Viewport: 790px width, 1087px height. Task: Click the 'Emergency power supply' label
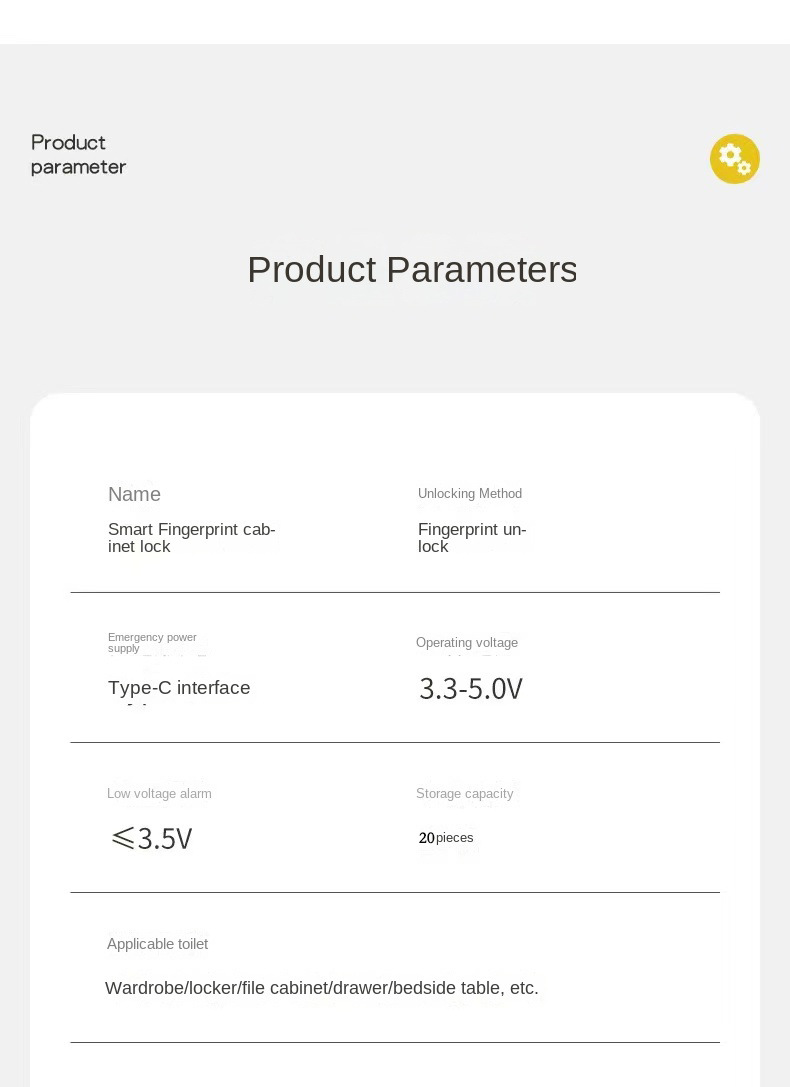[152, 642]
